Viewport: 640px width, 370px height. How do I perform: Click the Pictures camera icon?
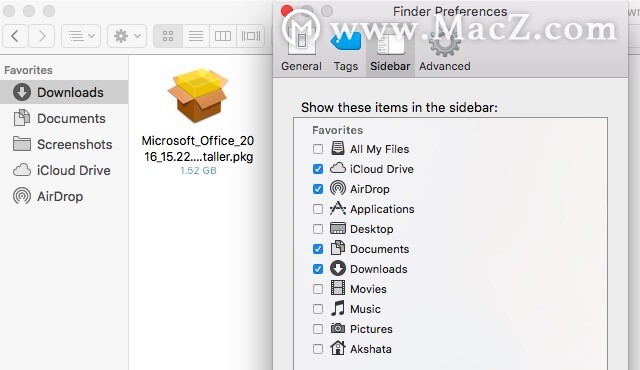338,328
